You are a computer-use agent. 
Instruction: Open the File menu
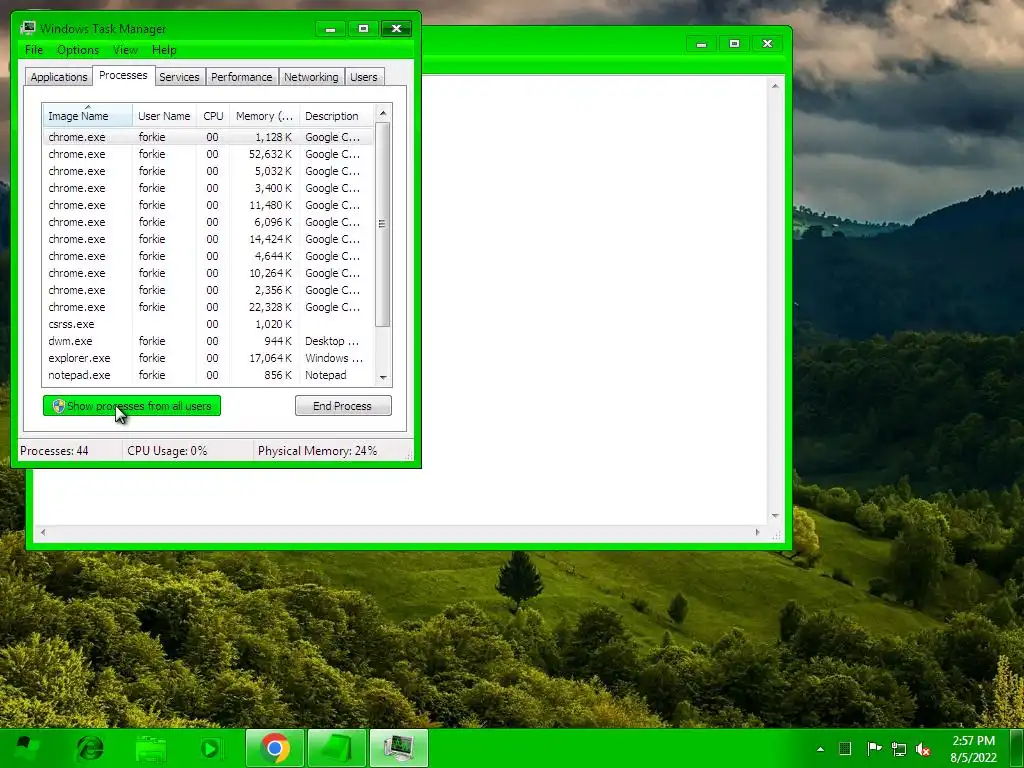[x=34, y=50]
